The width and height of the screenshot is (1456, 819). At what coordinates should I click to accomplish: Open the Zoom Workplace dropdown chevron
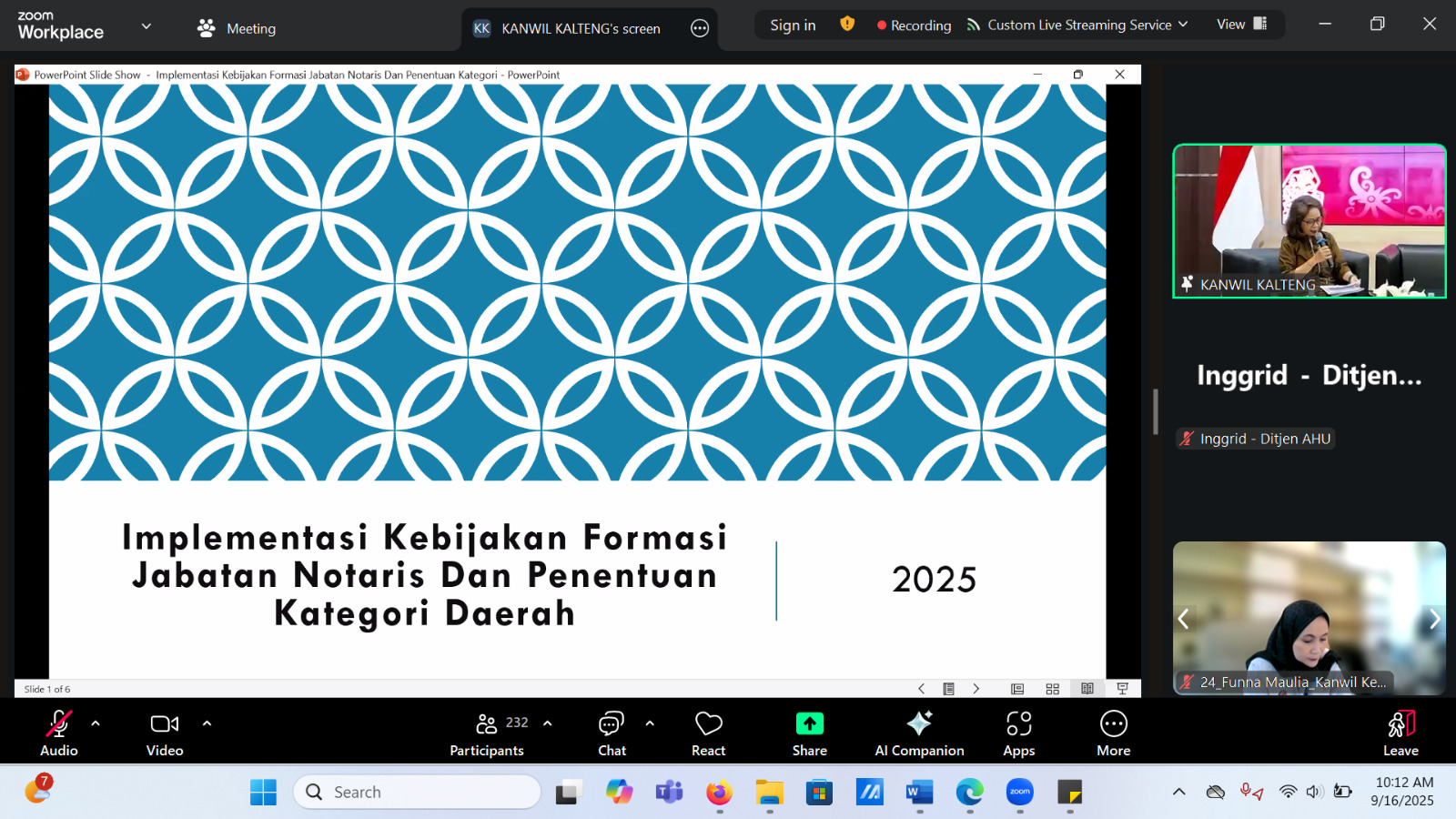[147, 26]
